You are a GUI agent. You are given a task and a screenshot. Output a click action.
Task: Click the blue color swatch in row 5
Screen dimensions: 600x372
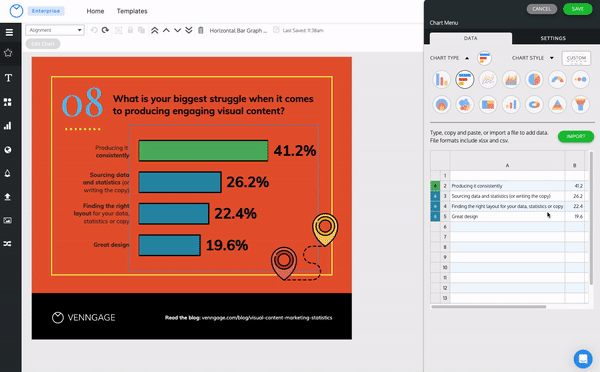[x=435, y=216]
